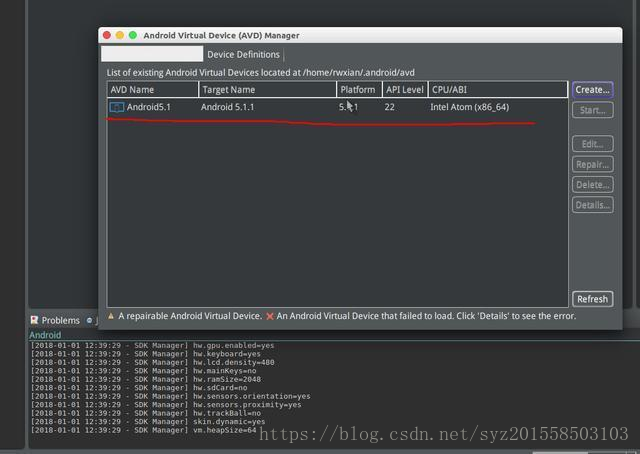The width and height of the screenshot is (640, 454).
Task: Open the Problems tab in Eclipse
Action: (55, 320)
